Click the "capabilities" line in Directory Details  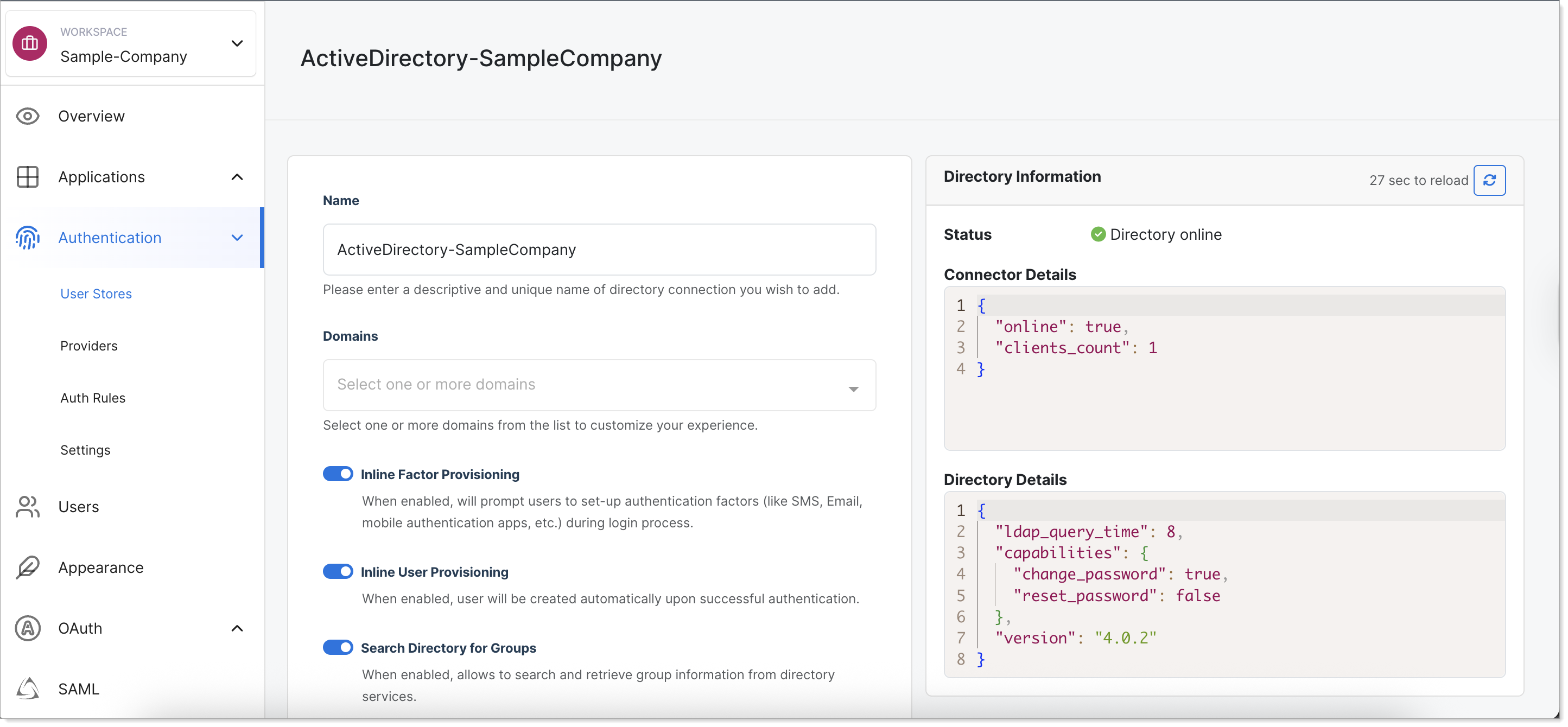(1071, 553)
